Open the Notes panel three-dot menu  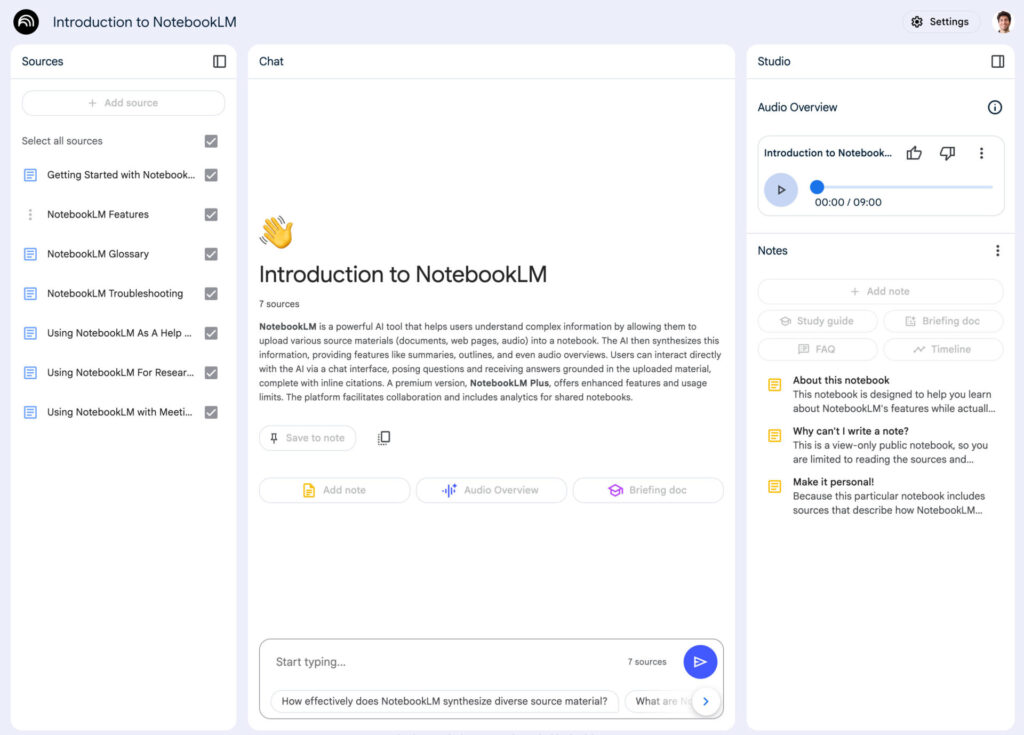tap(997, 250)
